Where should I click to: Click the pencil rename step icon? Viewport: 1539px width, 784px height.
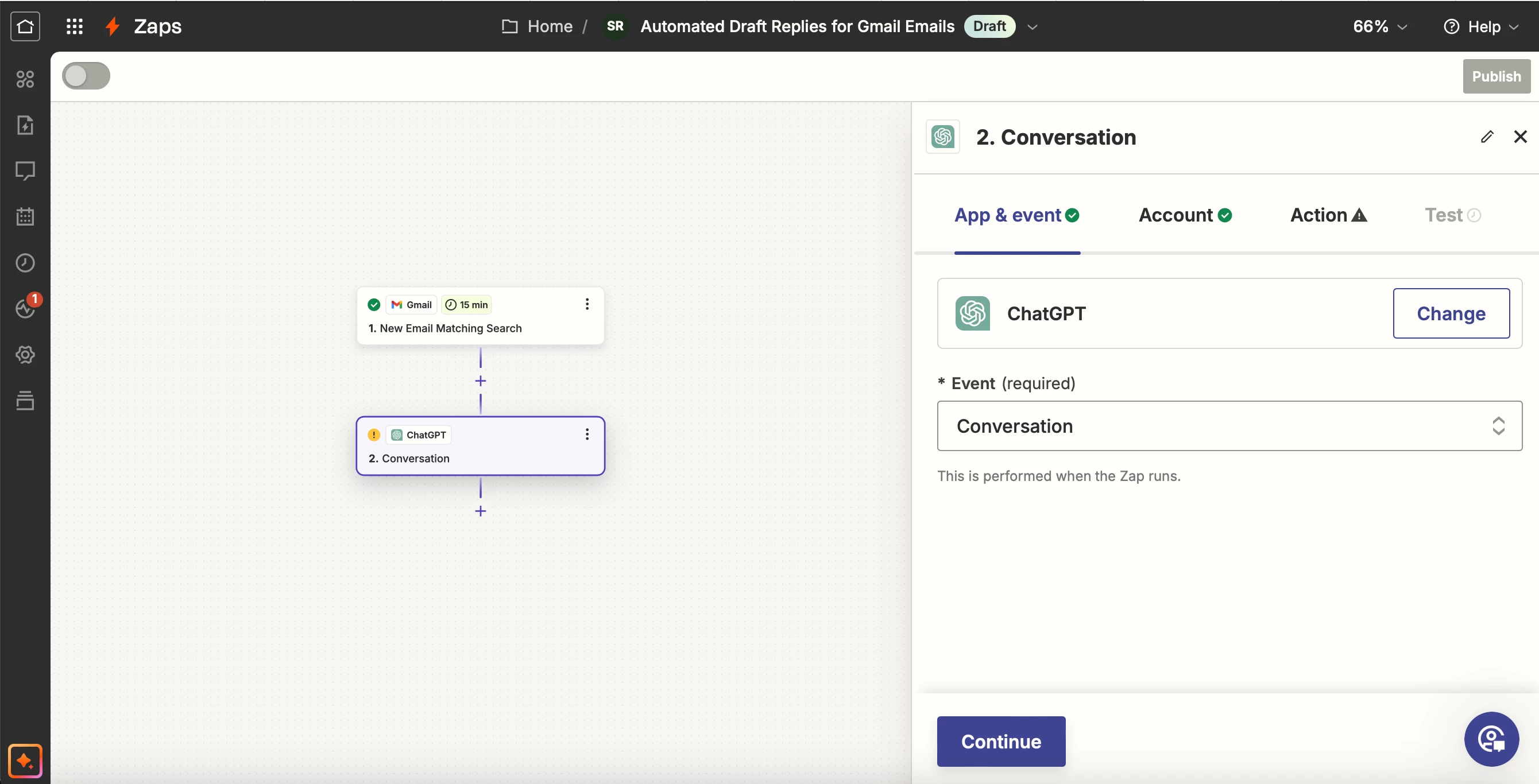[x=1487, y=137]
